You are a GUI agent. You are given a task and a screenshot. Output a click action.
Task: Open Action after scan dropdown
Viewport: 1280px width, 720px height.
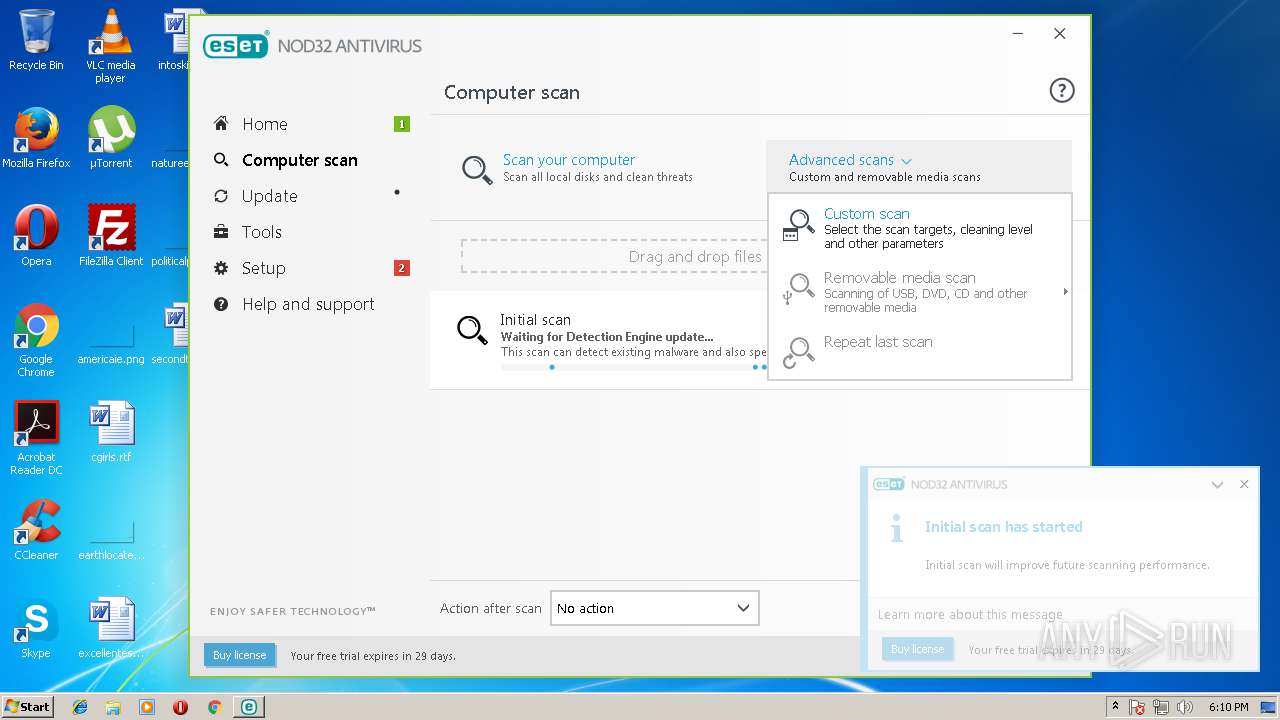[654, 608]
